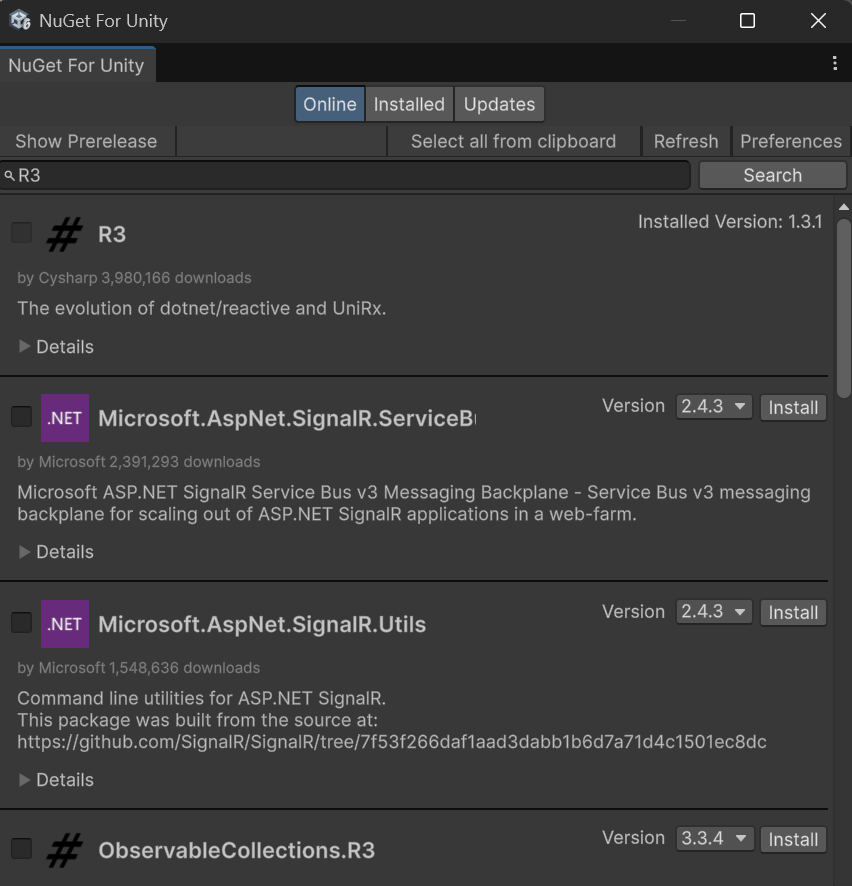Click the SignalR GitHub source URL text
The width and height of the screenshot is (852, 886).
coord(392,741)
